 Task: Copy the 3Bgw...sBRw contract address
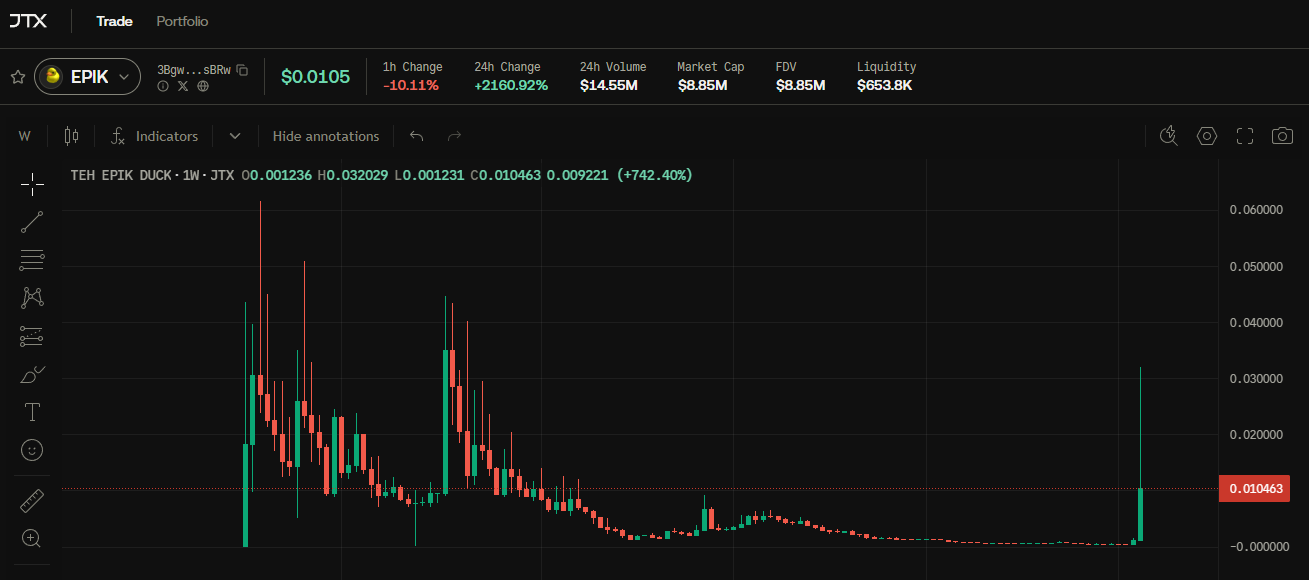point(242,70)
